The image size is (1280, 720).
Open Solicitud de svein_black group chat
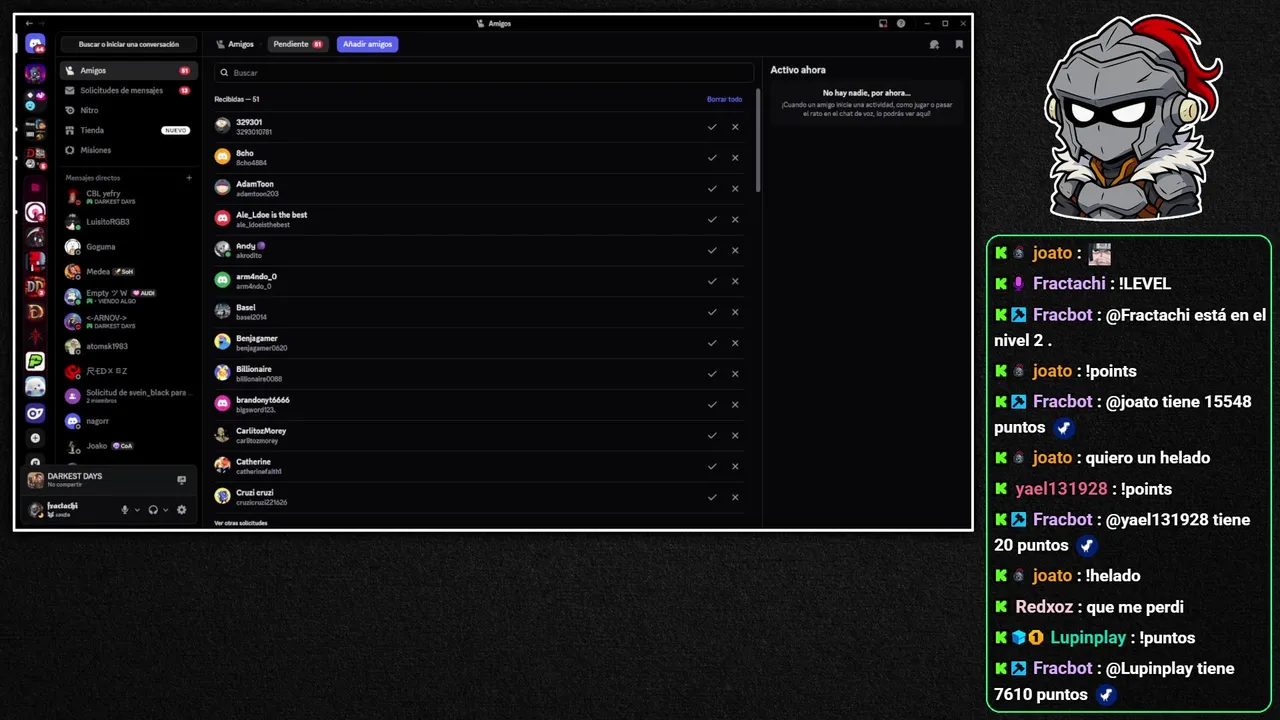(128, 396)
